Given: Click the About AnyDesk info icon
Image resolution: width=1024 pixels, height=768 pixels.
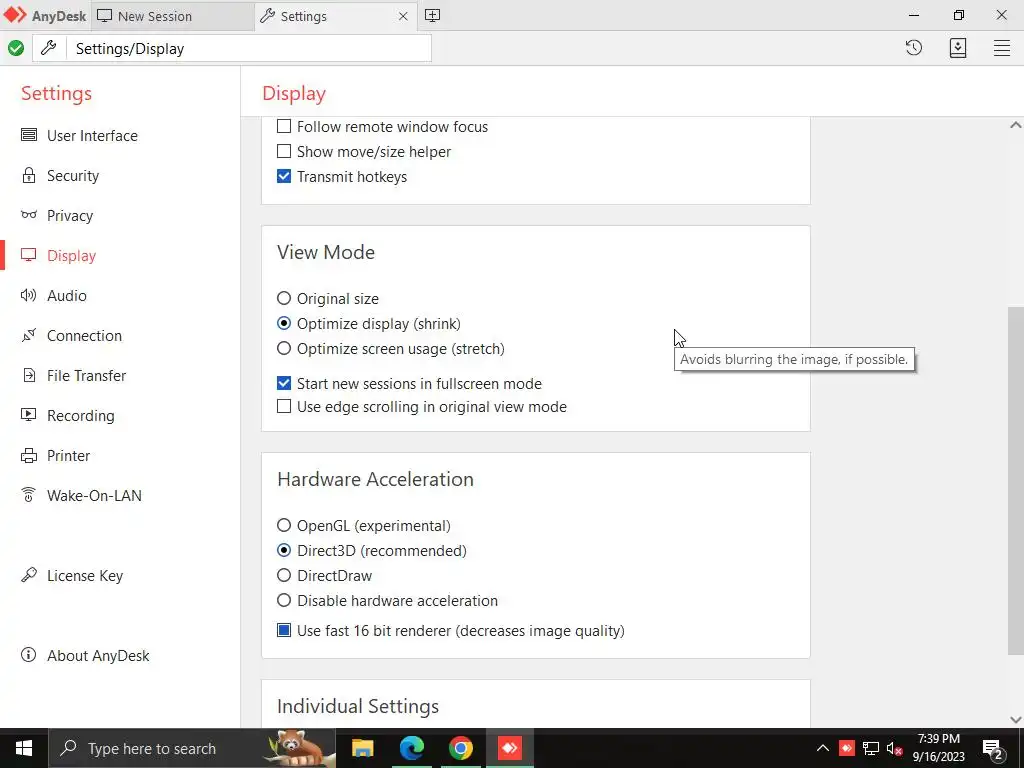Looking at the screenshot, I should (x=29, y=654).
